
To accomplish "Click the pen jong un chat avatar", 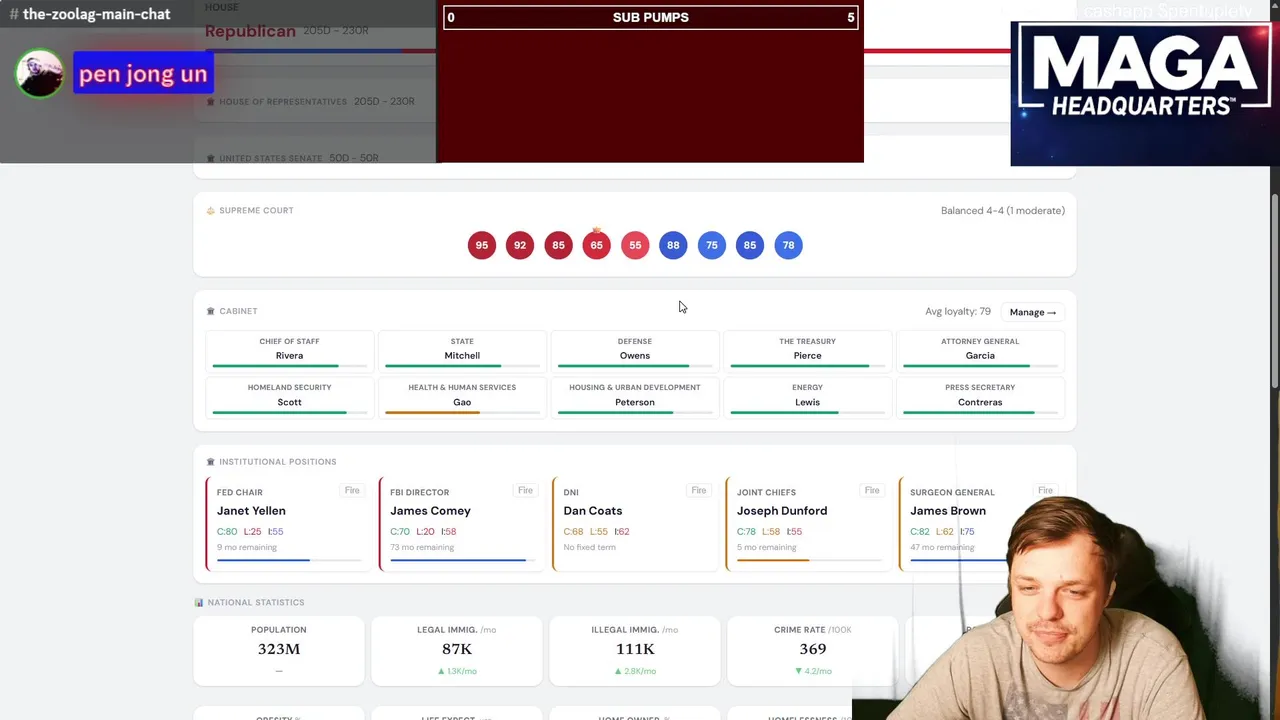I will pos(40,74).
